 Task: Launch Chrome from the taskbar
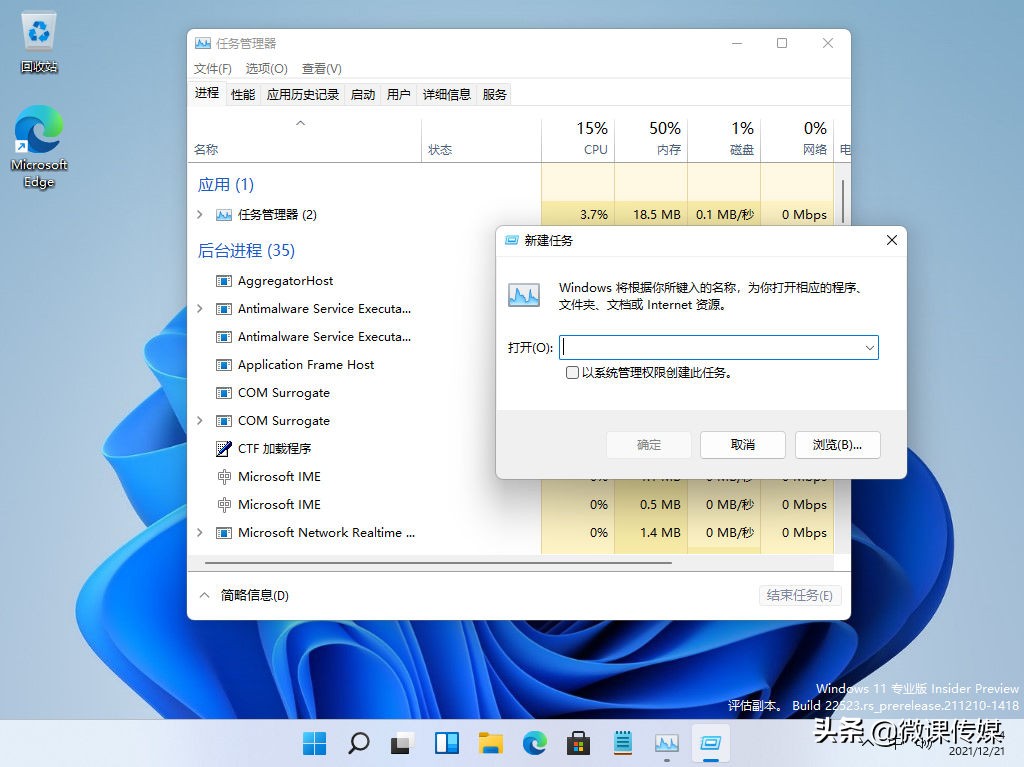tap(534, 743)
